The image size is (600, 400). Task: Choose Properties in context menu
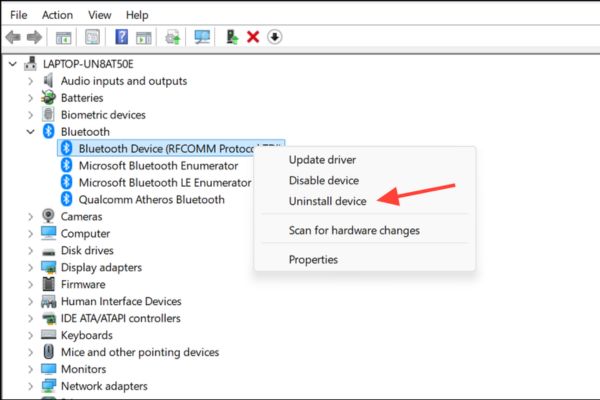313,260
